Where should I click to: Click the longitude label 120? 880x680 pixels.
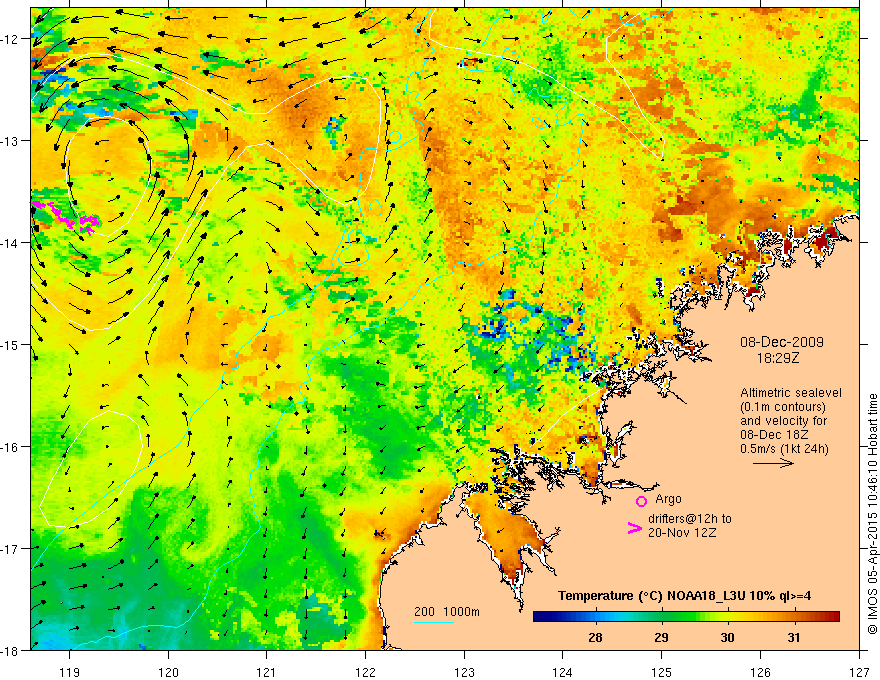[168, 672]
